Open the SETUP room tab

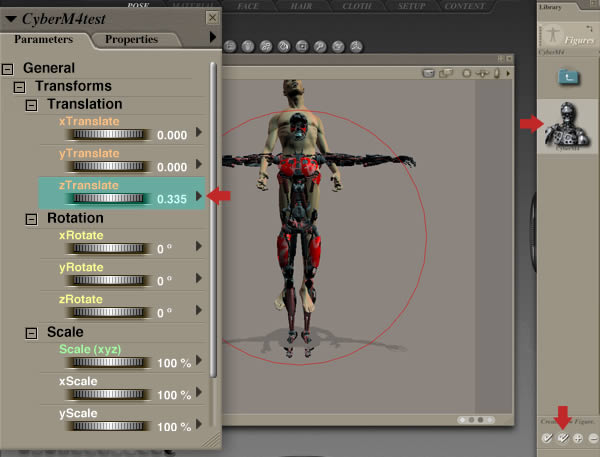pyautogui.click(x=412, y=6)
